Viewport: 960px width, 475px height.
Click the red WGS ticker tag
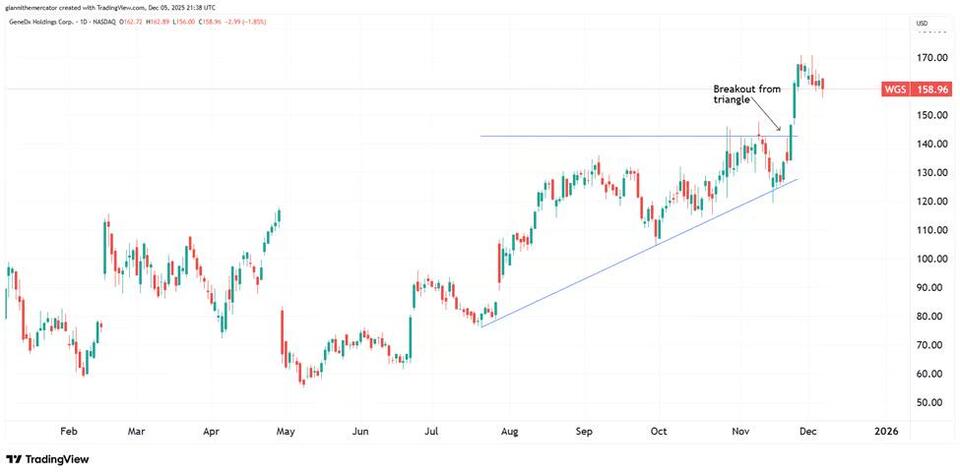pos(895,89)
